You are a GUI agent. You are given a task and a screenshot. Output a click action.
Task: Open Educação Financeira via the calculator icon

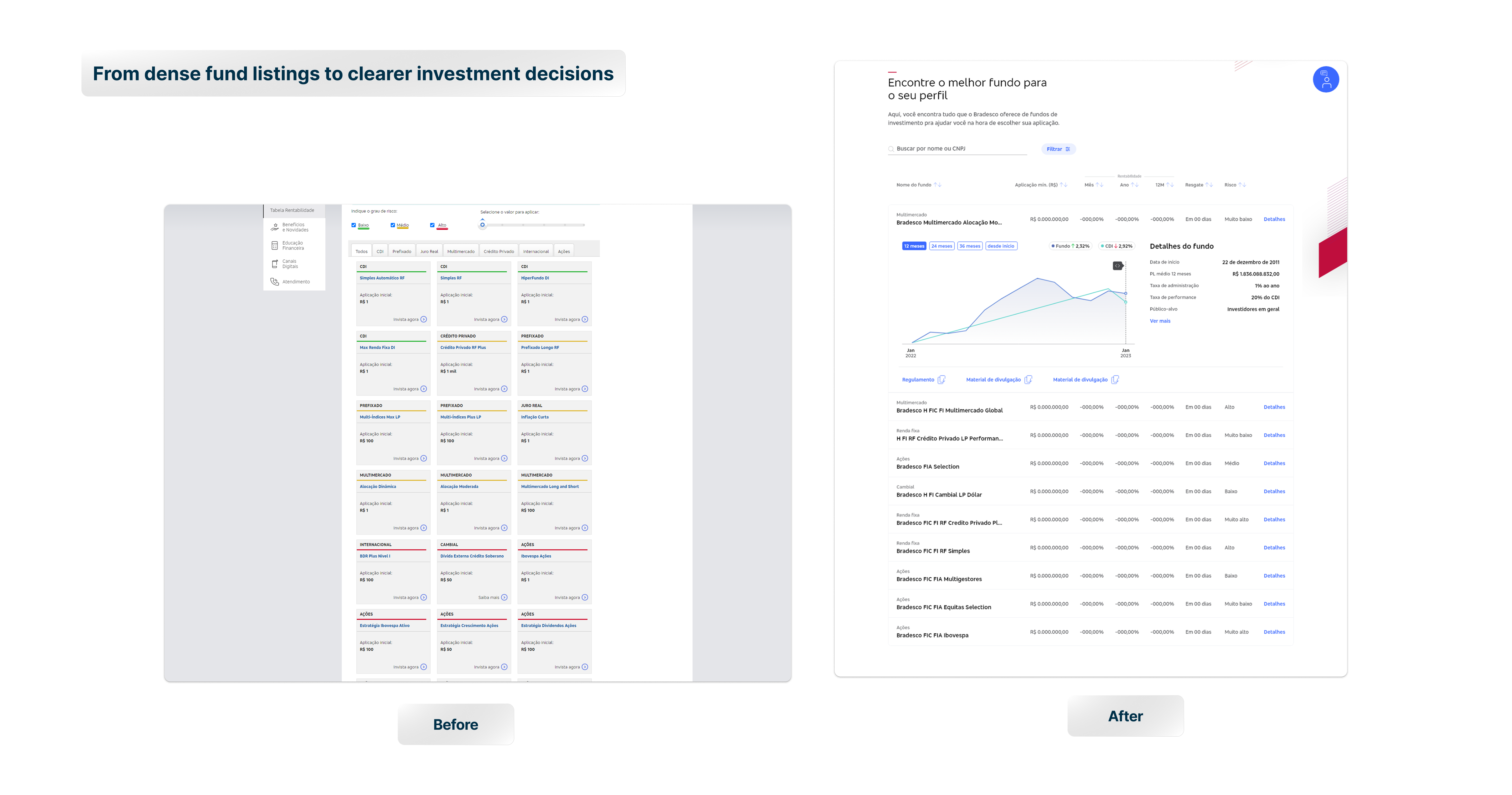tap(275, 245)
